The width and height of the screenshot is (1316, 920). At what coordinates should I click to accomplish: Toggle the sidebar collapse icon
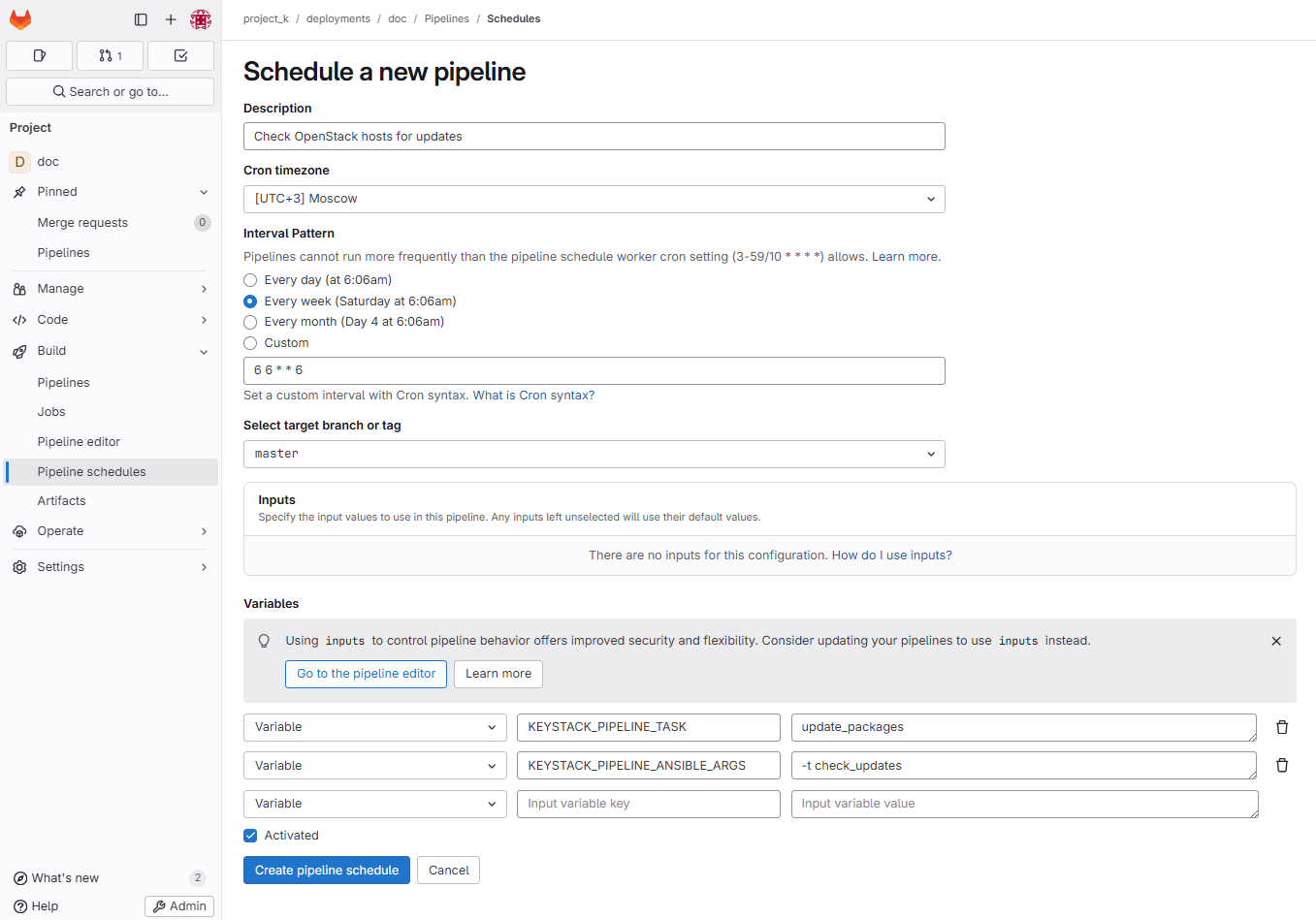point(141,19)
